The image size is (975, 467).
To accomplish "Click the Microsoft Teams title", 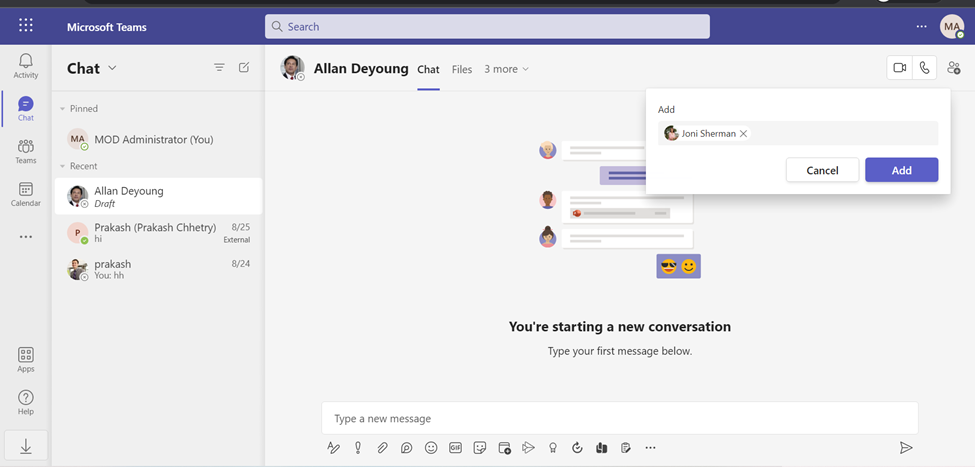I will 107,27.
